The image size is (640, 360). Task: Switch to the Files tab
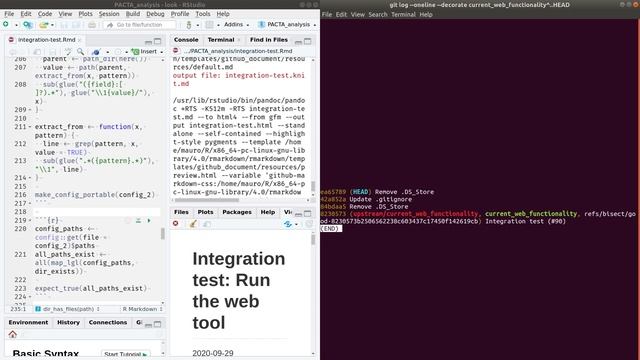(x=181, y=212)
